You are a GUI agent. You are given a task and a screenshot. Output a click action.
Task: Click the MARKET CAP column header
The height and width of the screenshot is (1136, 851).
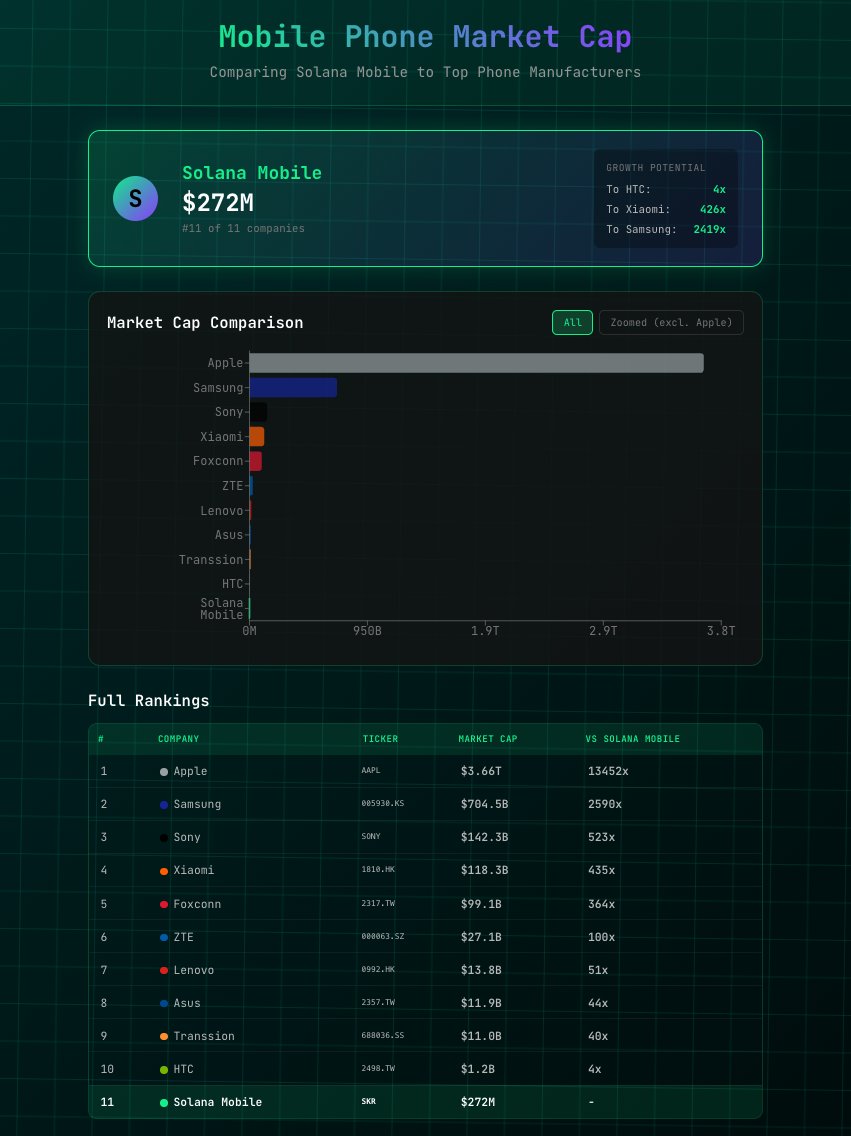[488, 739]
